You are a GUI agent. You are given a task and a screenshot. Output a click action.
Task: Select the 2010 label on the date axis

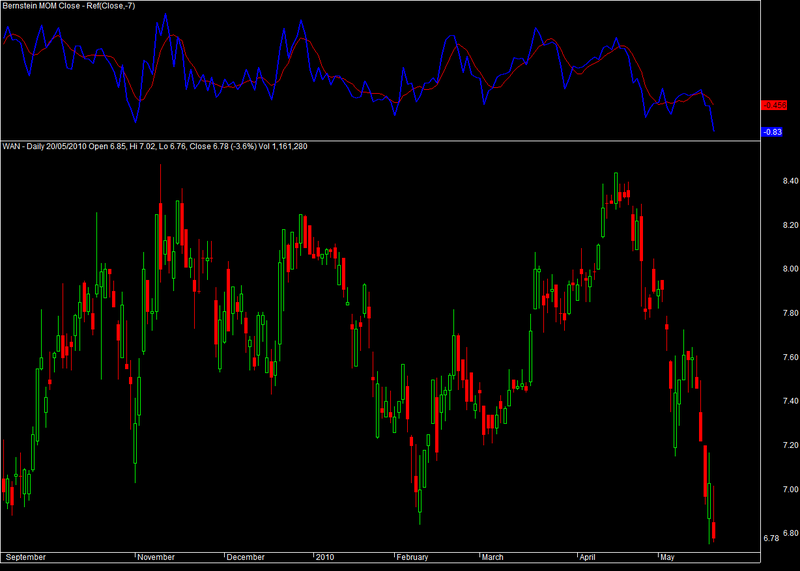(x=325, y=557)
